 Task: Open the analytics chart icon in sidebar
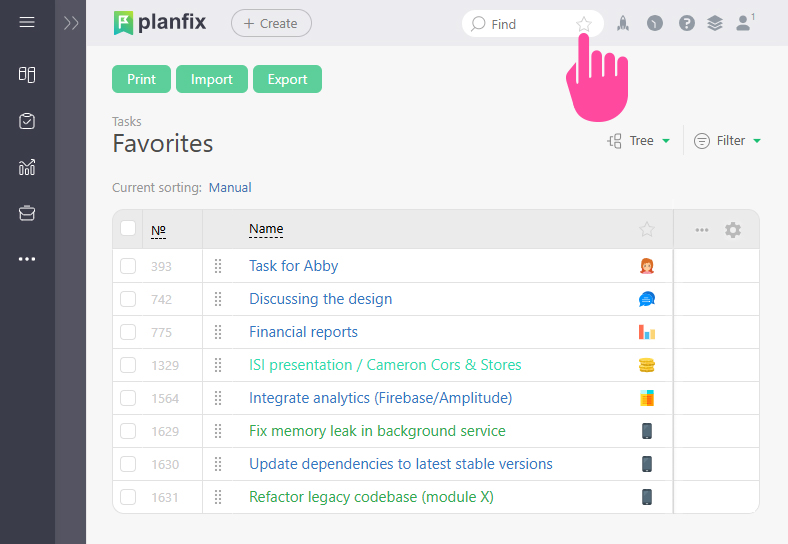[27, 167]
